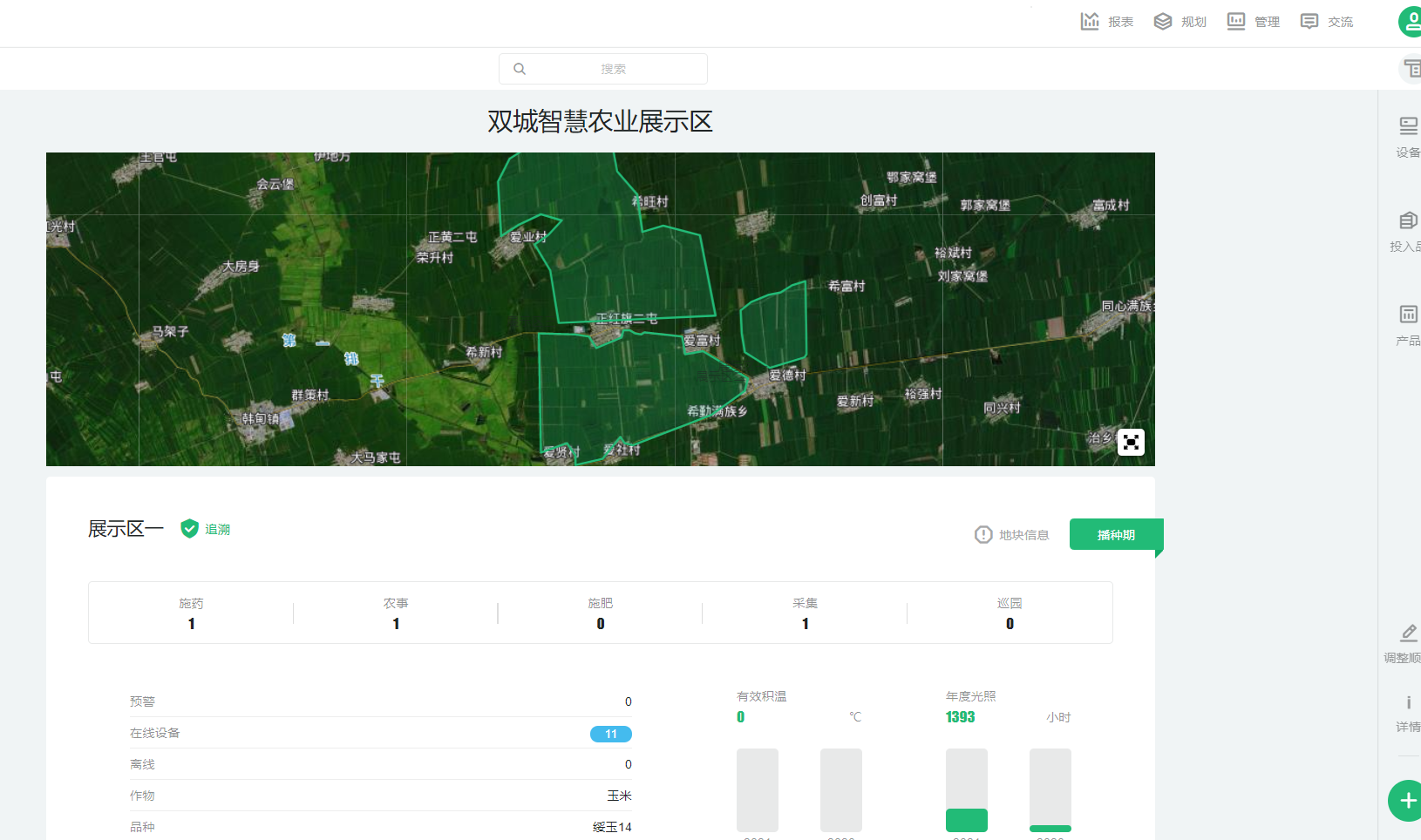1421x840 pixels.
Task: Click the 追溯 traceability link
Action: 217,529
